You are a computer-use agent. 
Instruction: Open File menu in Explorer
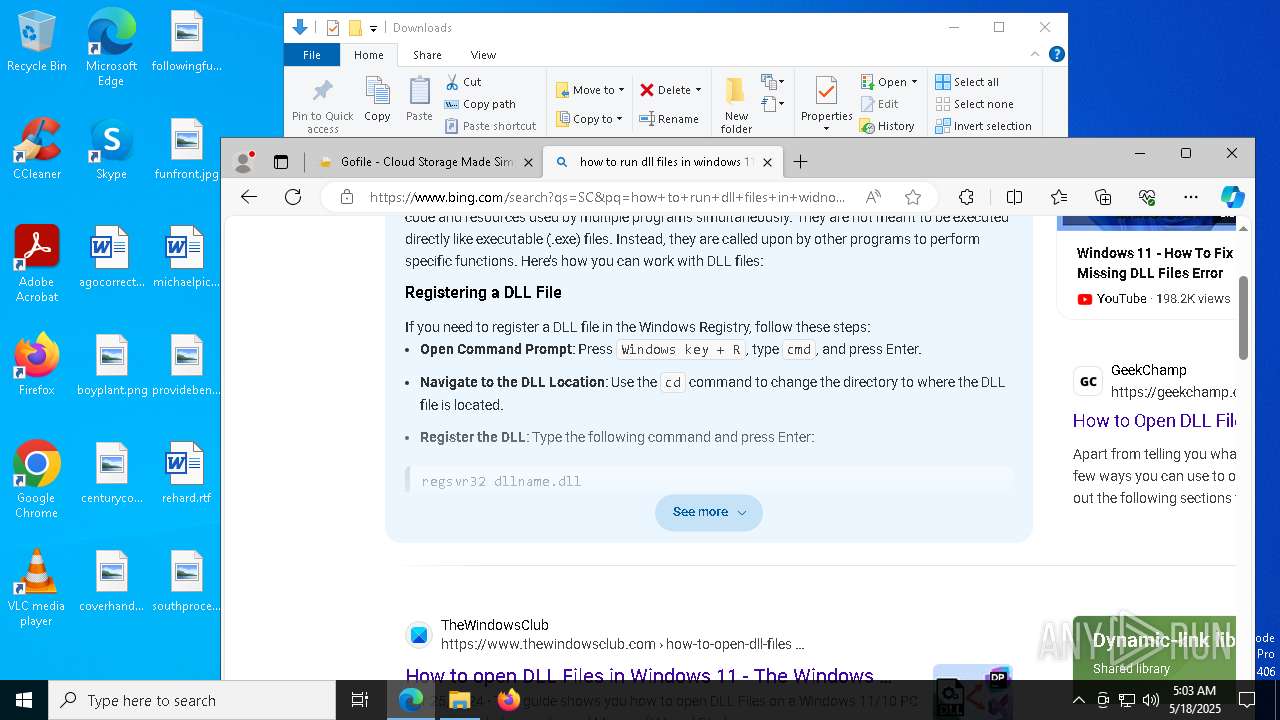pyautogui.click(x=312, y=55)
